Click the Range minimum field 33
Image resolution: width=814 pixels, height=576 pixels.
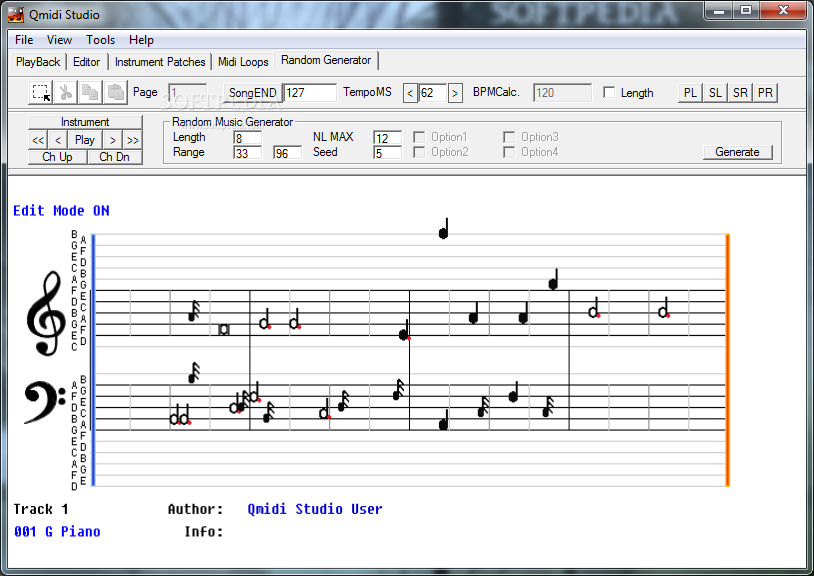click(x=247, y=153)
